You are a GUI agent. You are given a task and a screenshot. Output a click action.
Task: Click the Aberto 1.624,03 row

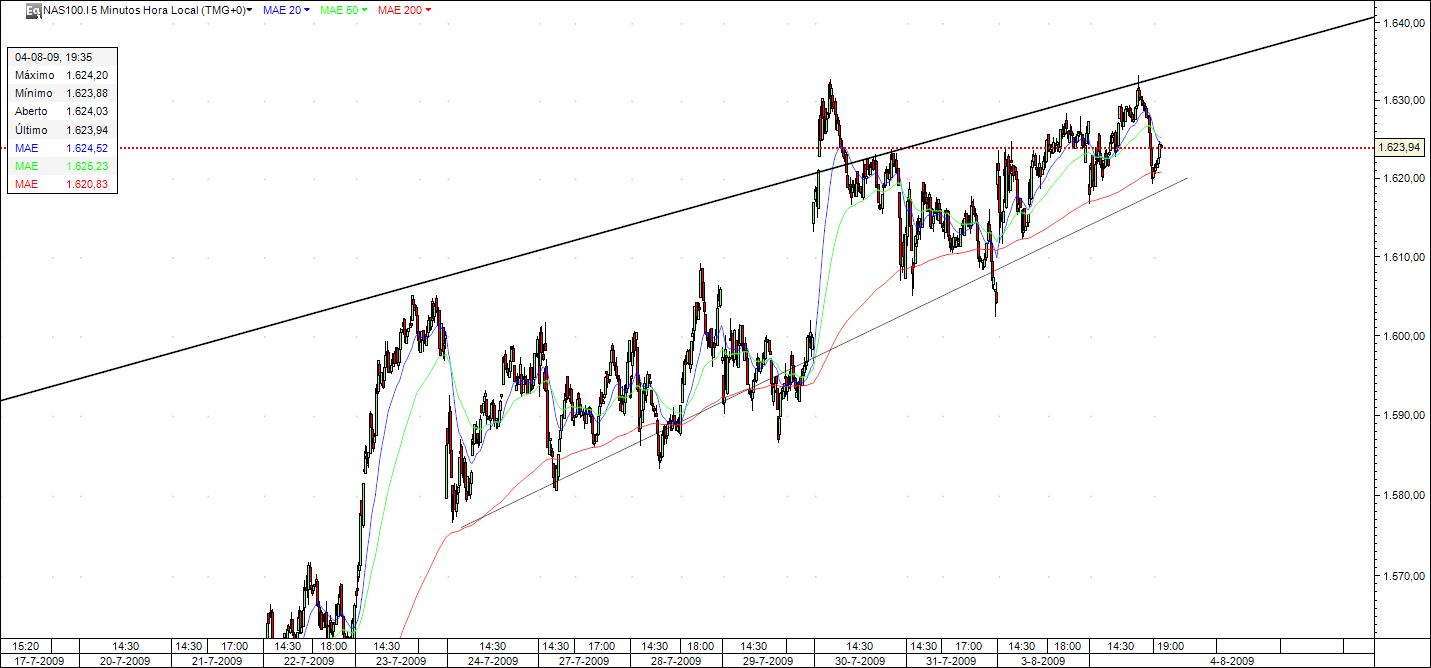pyautogui.click(x=62, y=111)
